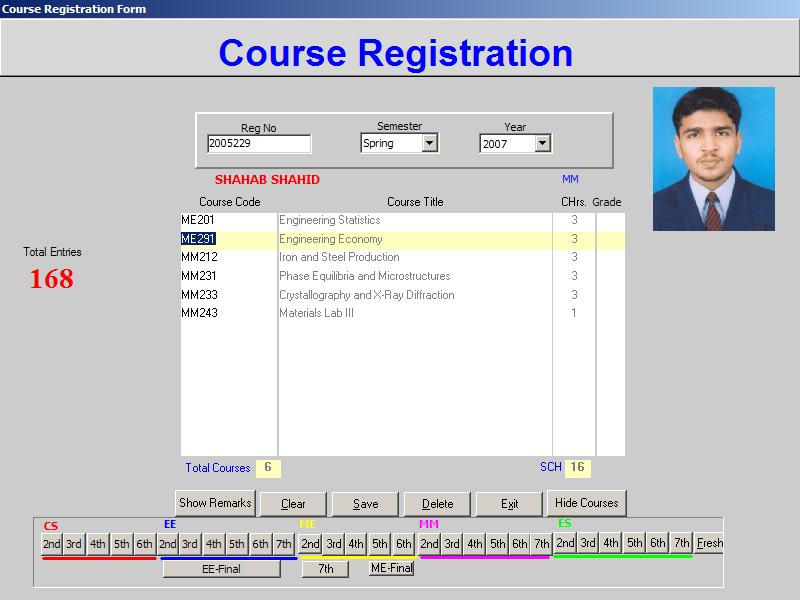Select ME 3rd semester button
This screenshot has height=600, width=800.
coord(334,544)
